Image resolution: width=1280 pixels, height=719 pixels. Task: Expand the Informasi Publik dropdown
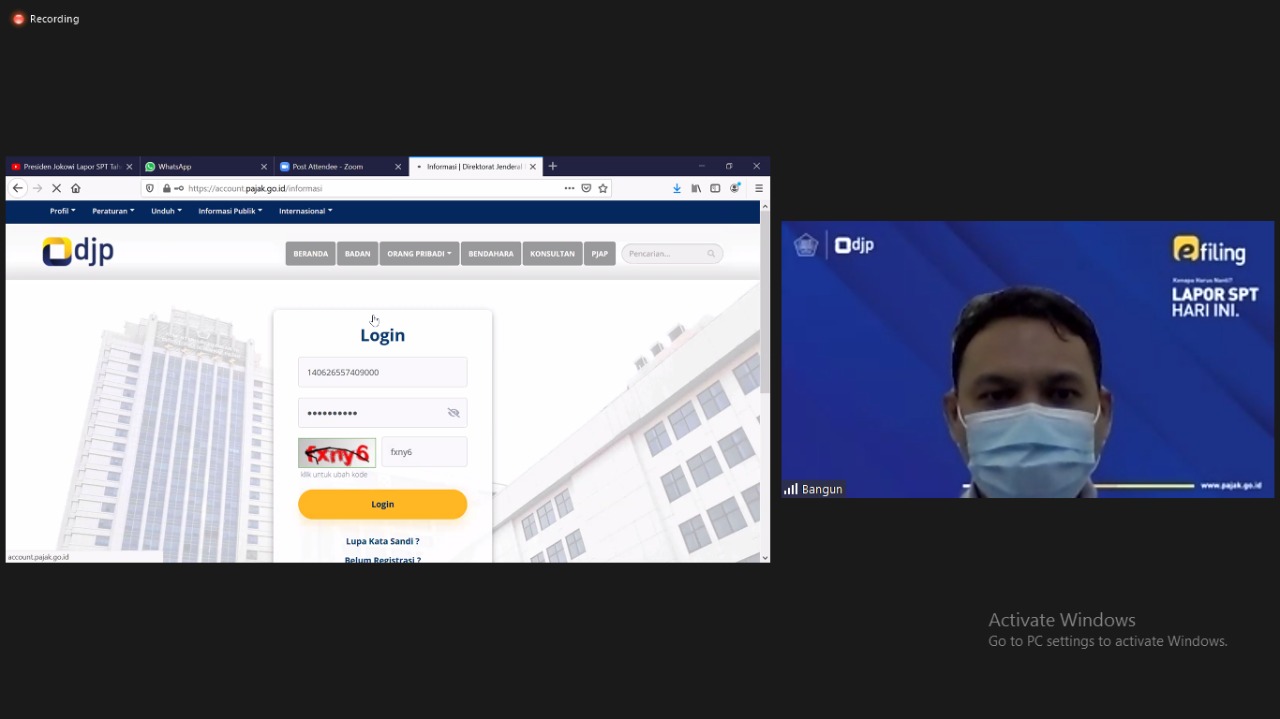[x=230, y=211]
